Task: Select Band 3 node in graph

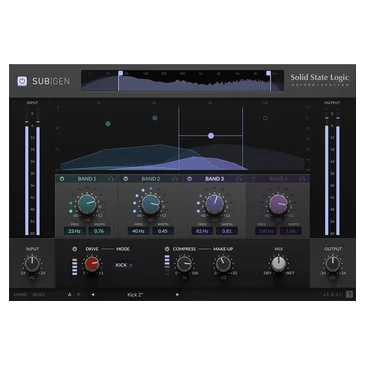Action: [x=211, y=136]
